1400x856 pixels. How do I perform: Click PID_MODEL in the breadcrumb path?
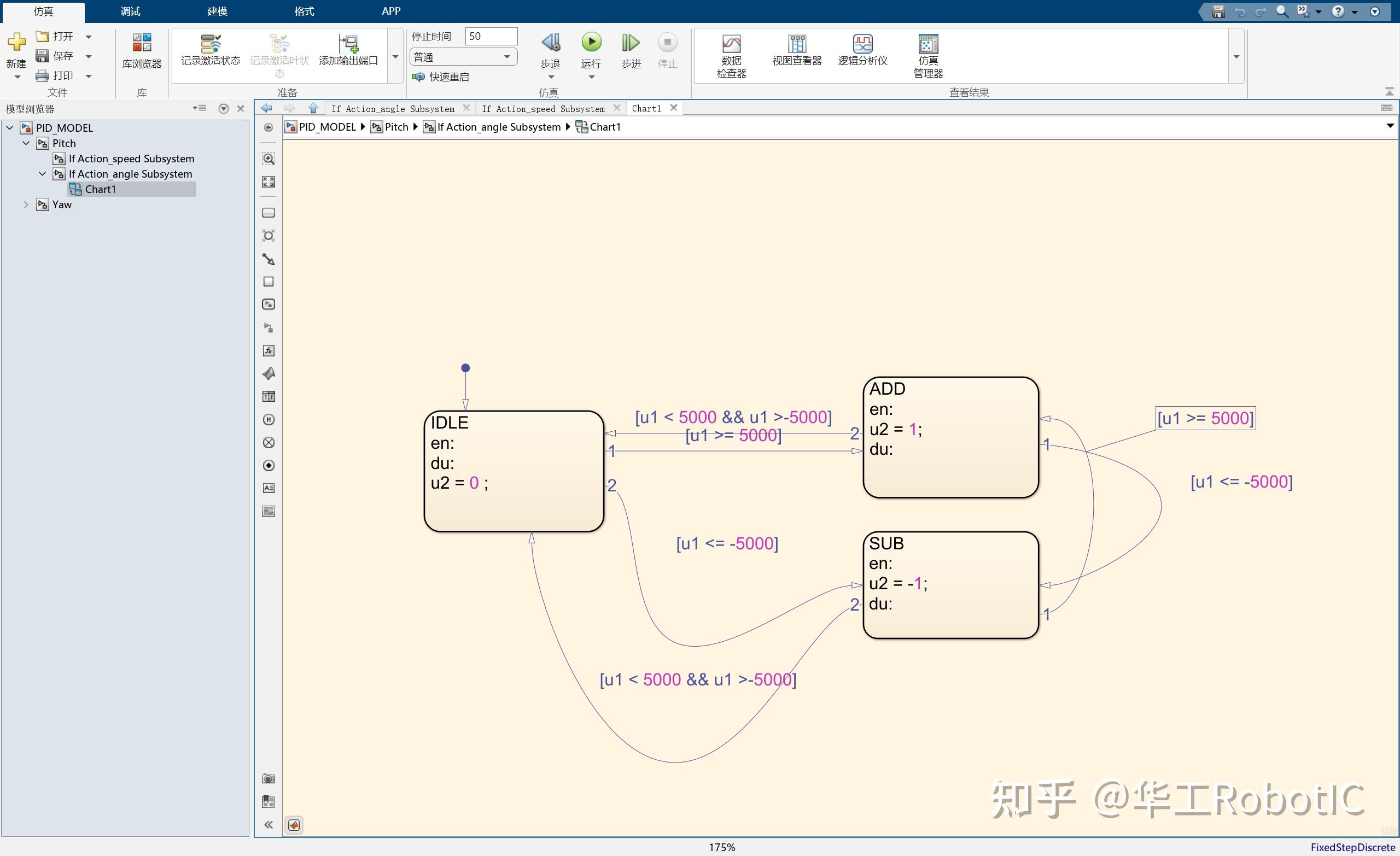(326, 127)
